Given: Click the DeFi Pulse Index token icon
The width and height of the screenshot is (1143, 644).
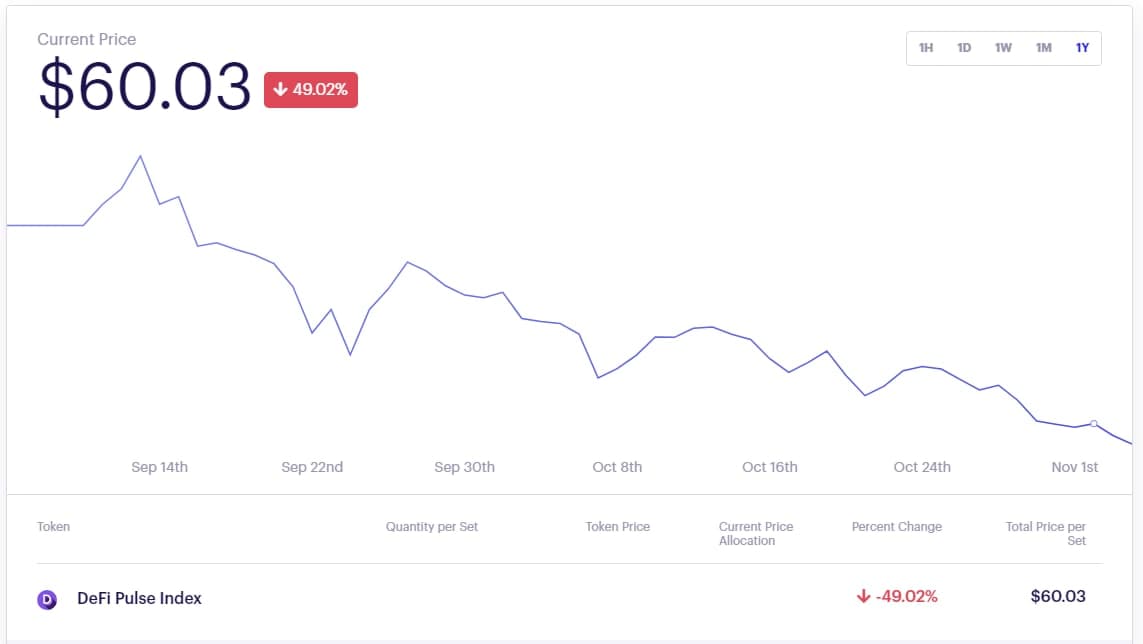Looking at the screenshot, I should [47, 599].
